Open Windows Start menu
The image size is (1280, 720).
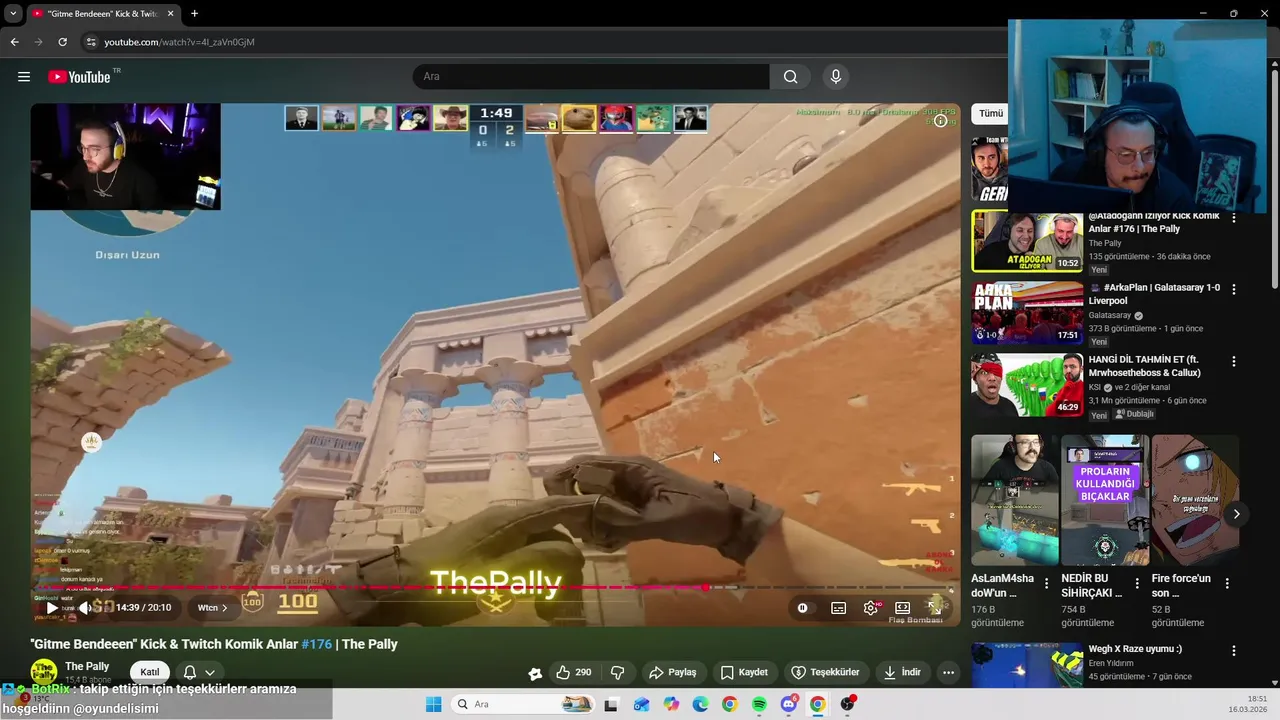click(433, 704)
